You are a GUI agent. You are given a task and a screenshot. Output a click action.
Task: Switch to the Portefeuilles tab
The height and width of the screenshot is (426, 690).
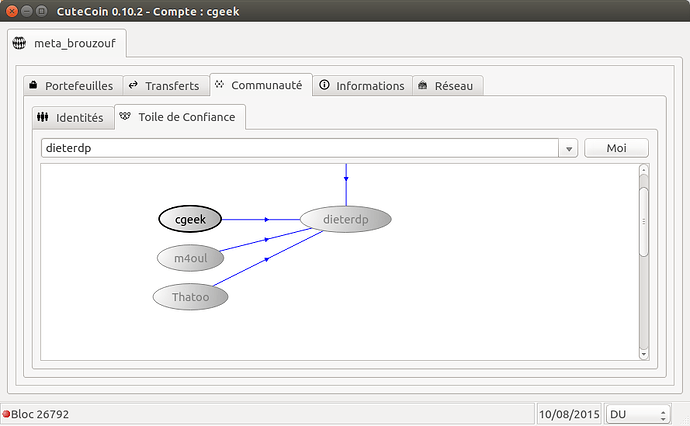click(x=73, y=85)
